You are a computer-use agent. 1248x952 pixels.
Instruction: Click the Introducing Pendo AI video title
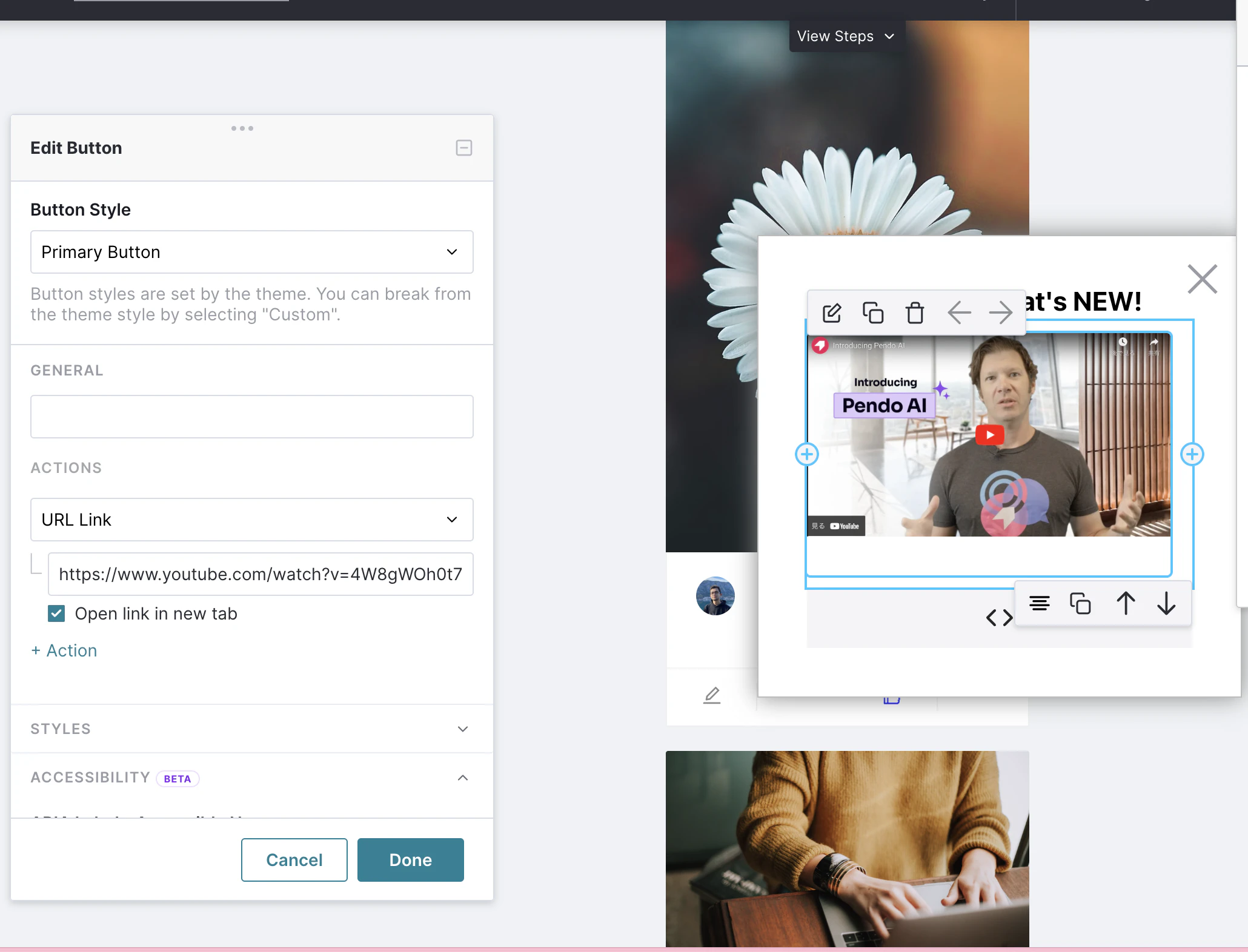pos(869,346)
